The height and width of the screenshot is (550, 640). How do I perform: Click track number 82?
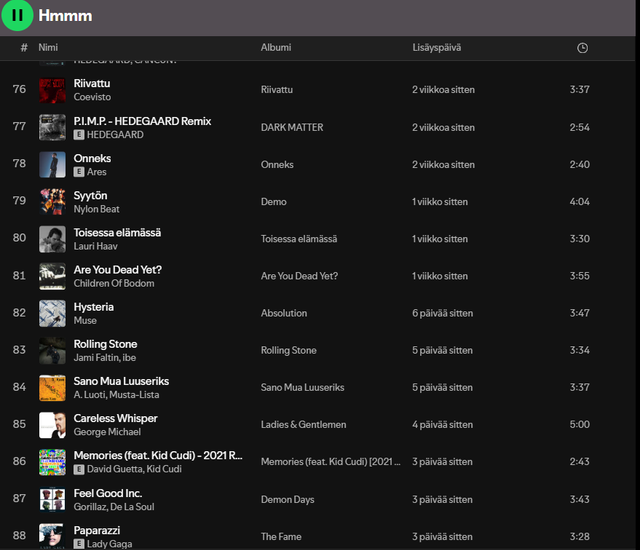click(x=19, y=313)
